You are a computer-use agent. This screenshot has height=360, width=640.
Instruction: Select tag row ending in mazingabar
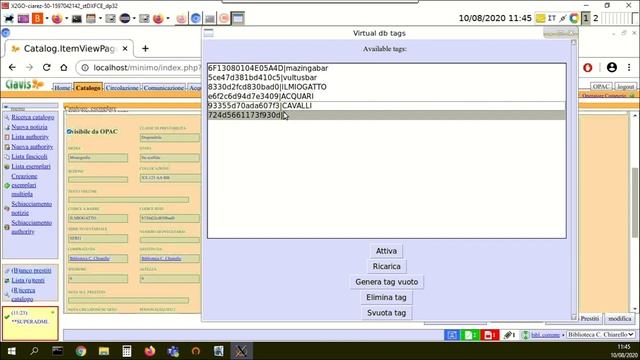[387, 68]
